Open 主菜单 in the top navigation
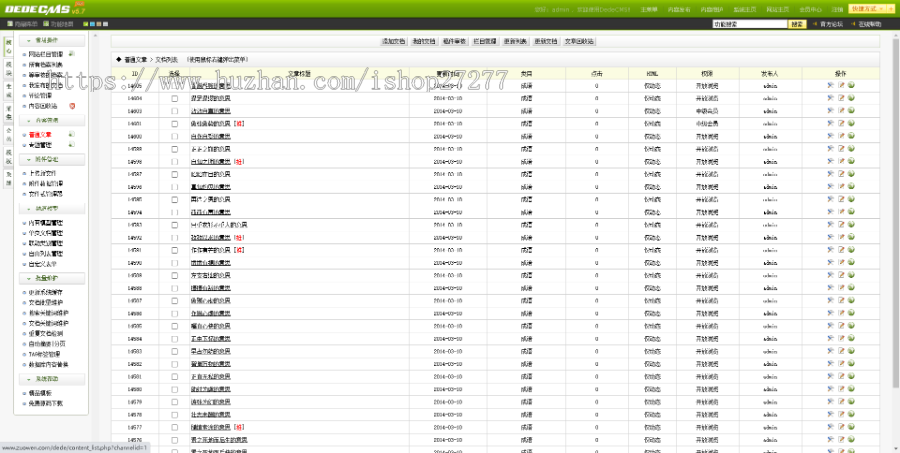The height and width of the screenshot is (453, 900). (x=649, y=10)
